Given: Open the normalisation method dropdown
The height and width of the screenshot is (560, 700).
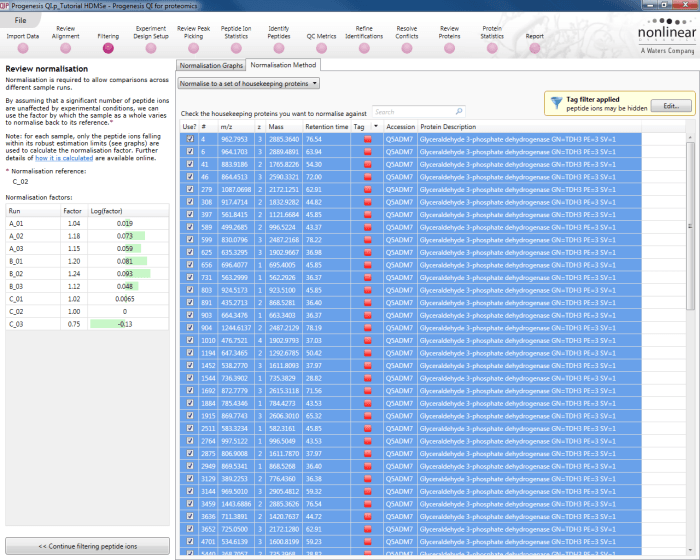Looking at the screenshot, I should coord(249,84).
